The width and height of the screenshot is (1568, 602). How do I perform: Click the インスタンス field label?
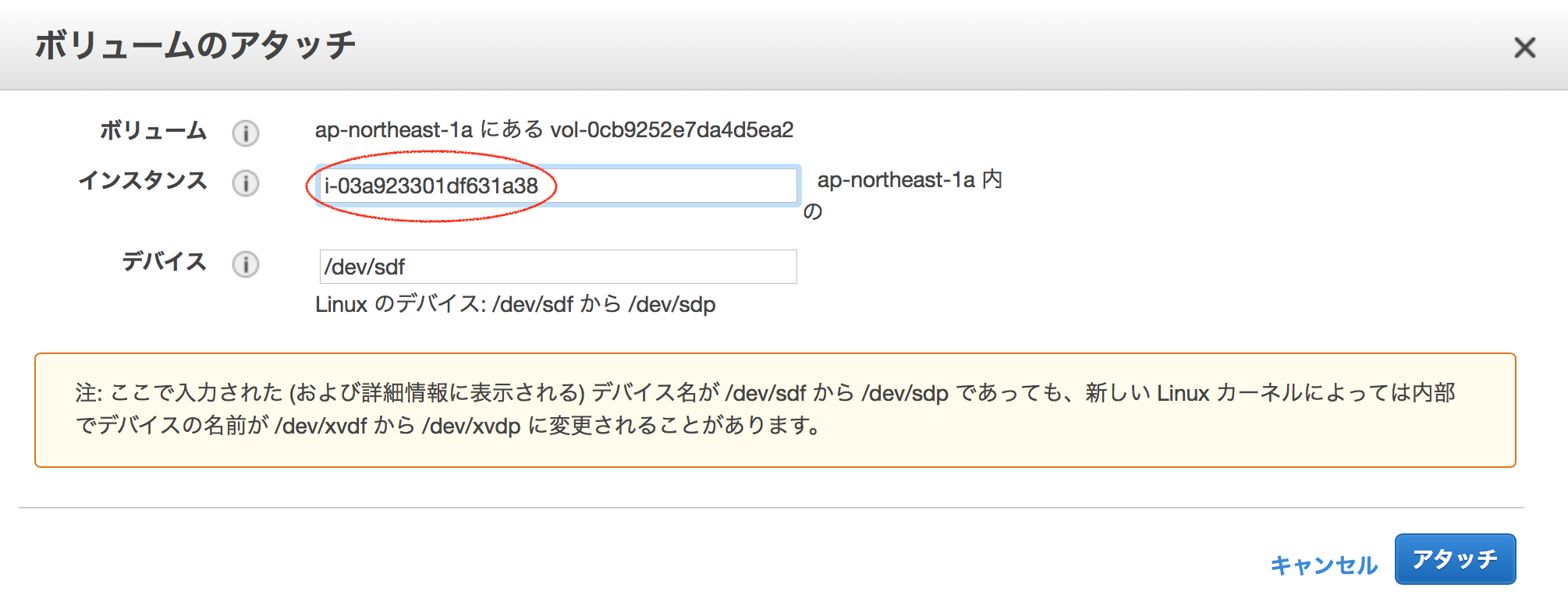coord(143,181)
